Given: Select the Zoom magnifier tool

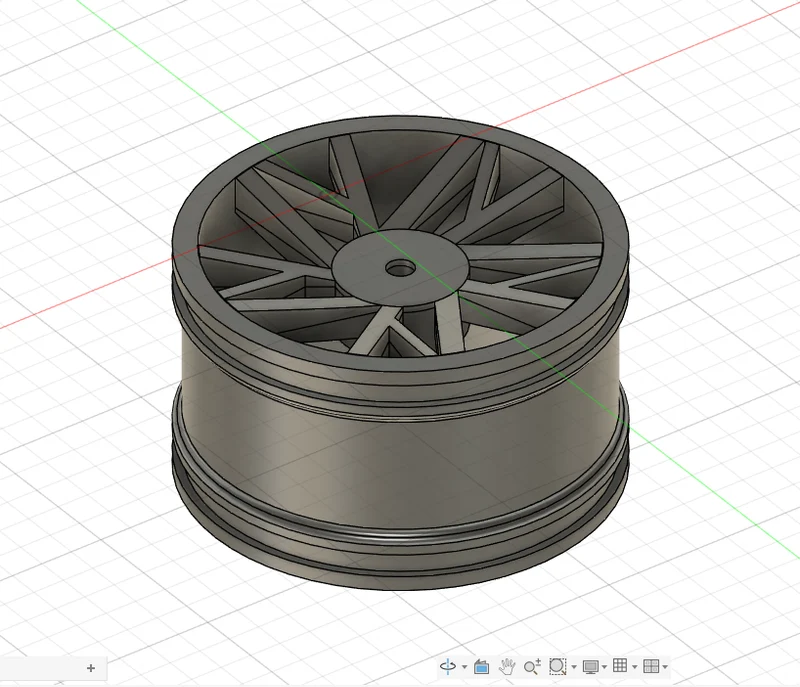Looking at the screenshot, I should 532,666.
